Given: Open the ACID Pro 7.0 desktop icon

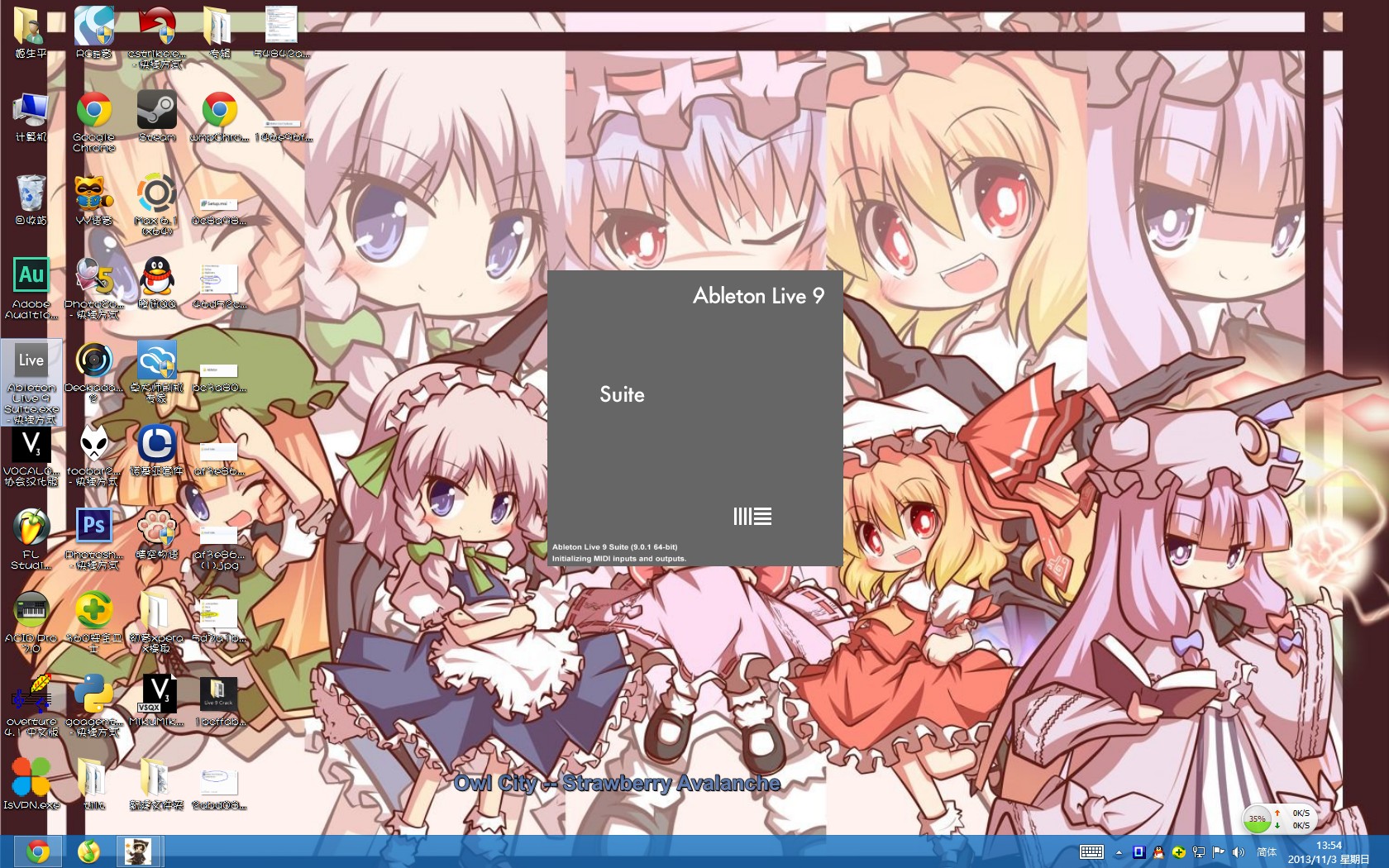Looking at the screenshot, I should (x=31, y=622).
